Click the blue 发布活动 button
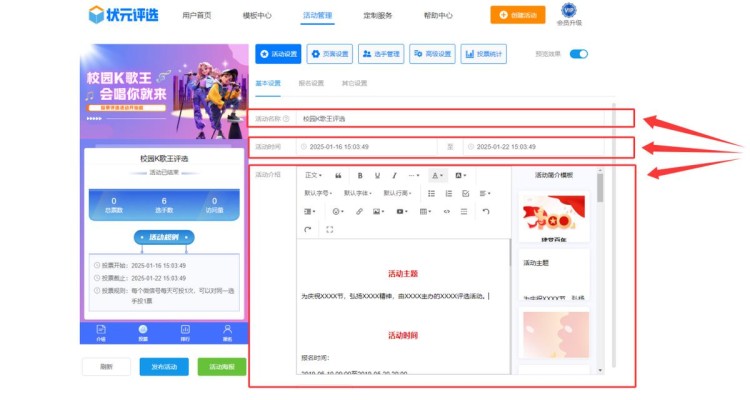750x400 pixels. click(x=164, y=366)
